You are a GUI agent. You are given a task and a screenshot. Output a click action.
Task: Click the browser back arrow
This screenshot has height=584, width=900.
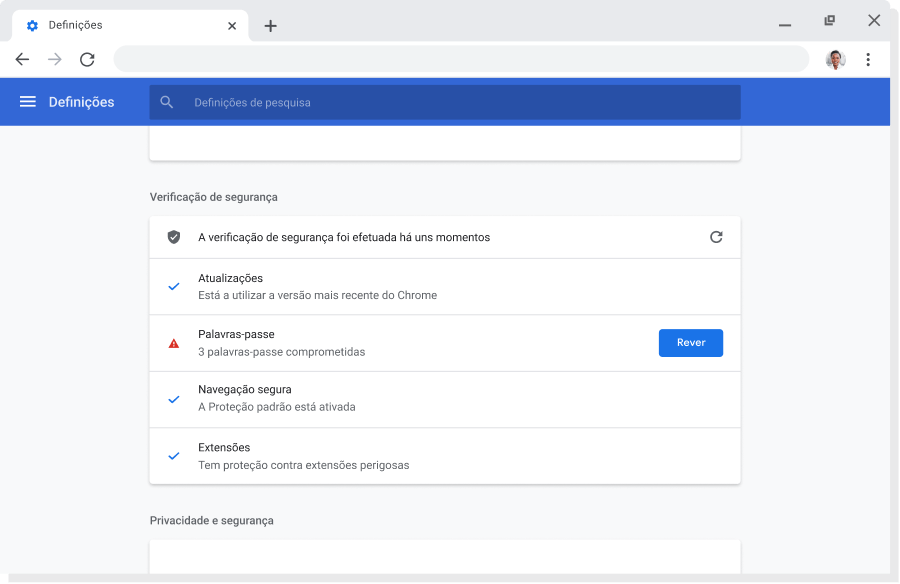tap(23, 60)
